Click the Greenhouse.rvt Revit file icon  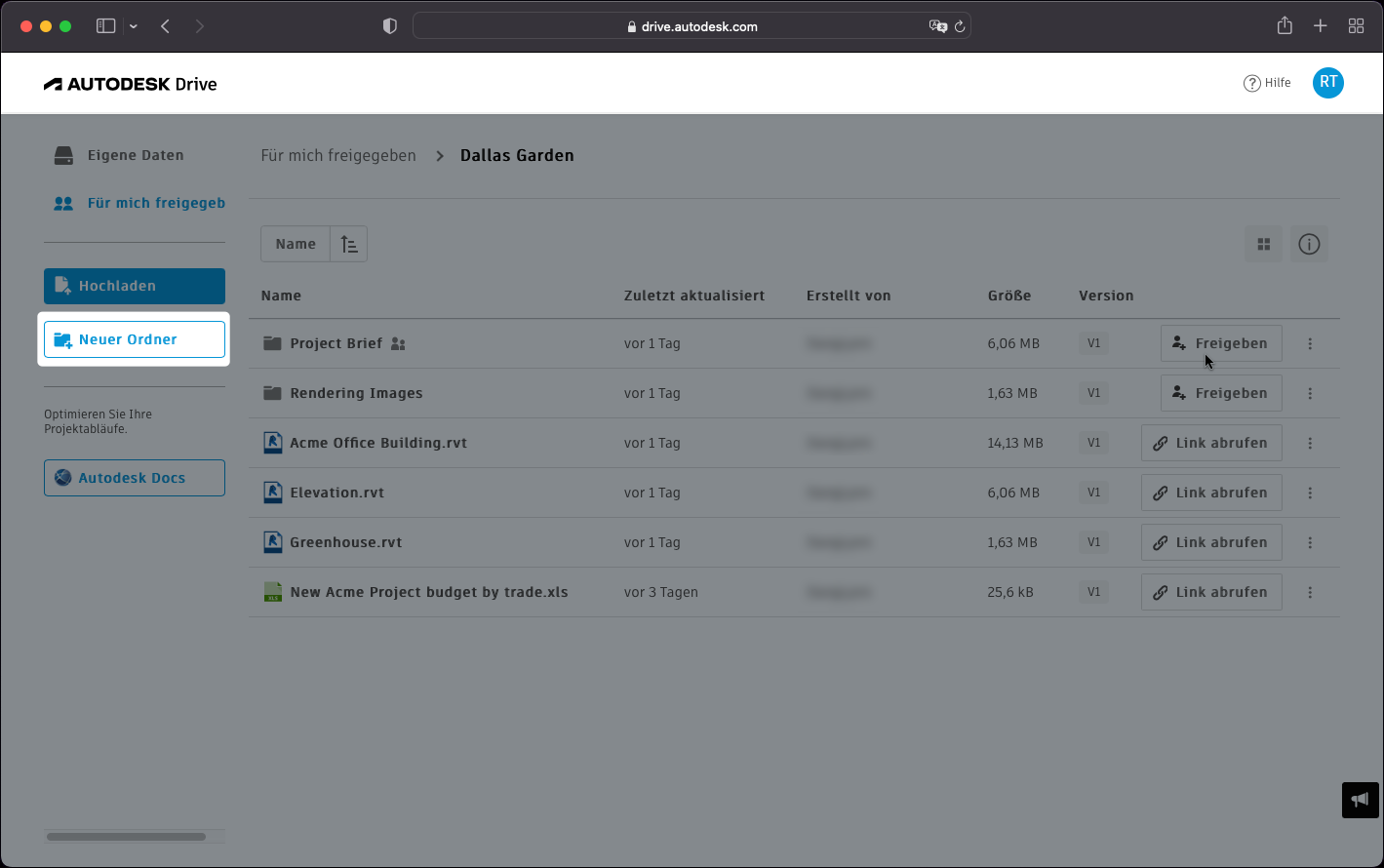[x=273, y=542]
